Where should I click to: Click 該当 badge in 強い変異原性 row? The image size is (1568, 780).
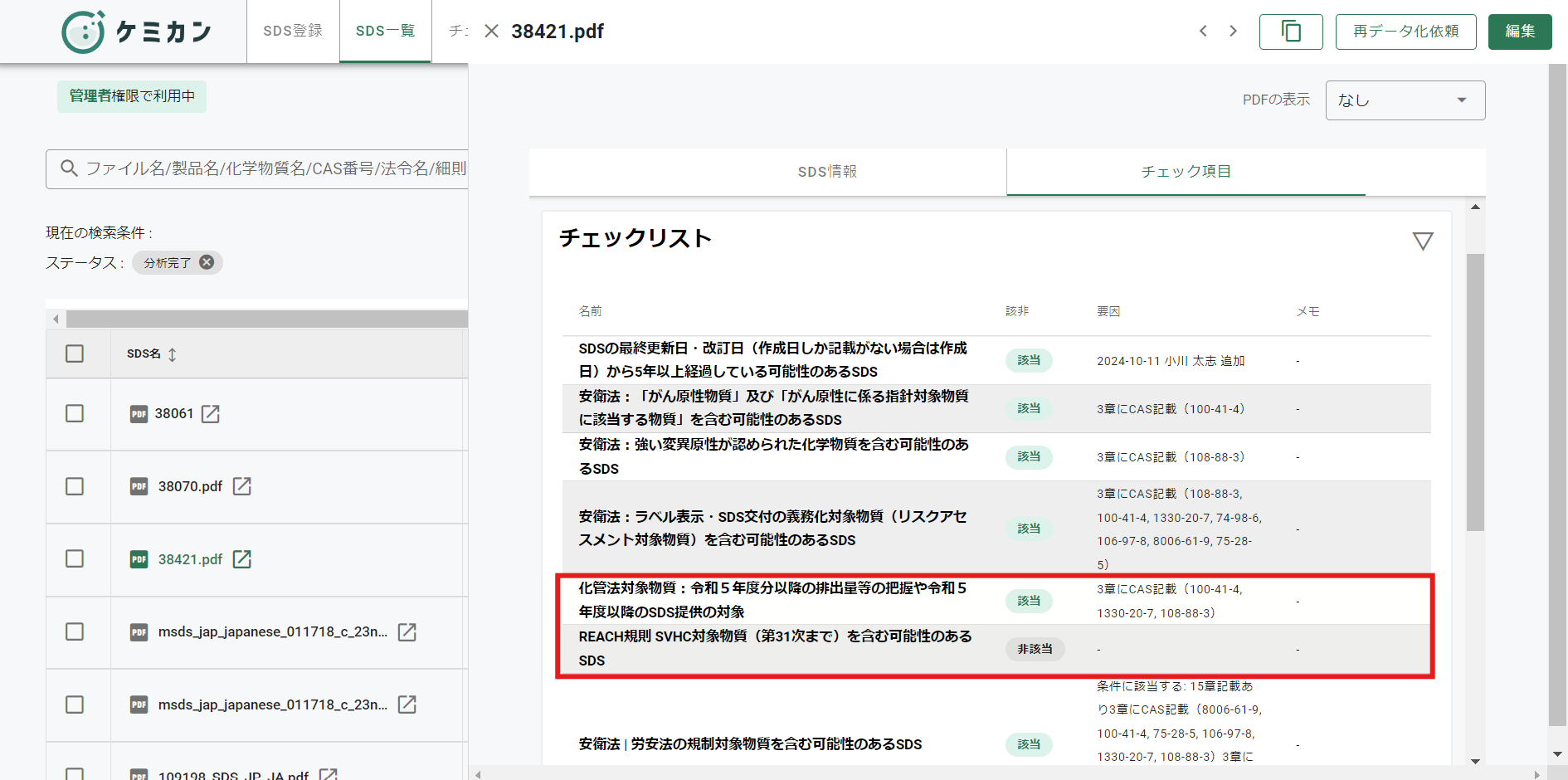coord(1029,456)
